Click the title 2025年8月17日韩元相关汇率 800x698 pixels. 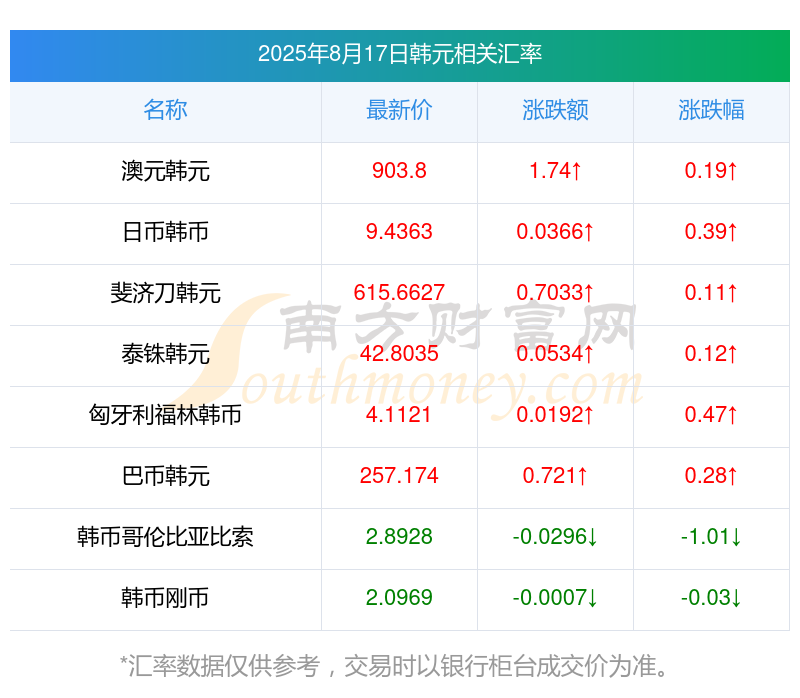(x=399, y=54)
